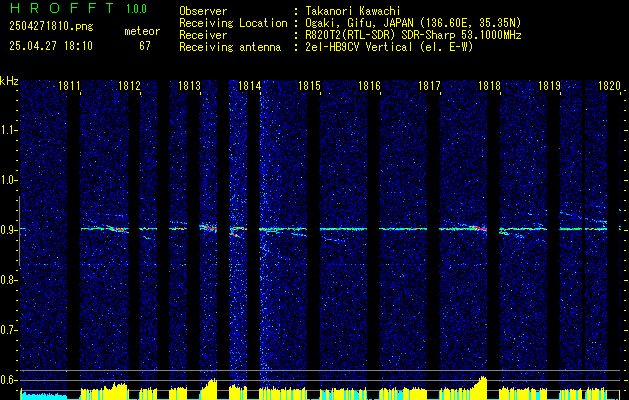The image size is (629, 400).
Task: Click the cyan level bars at bottom left
Action: pyautogui.click(x=43, y=396)
